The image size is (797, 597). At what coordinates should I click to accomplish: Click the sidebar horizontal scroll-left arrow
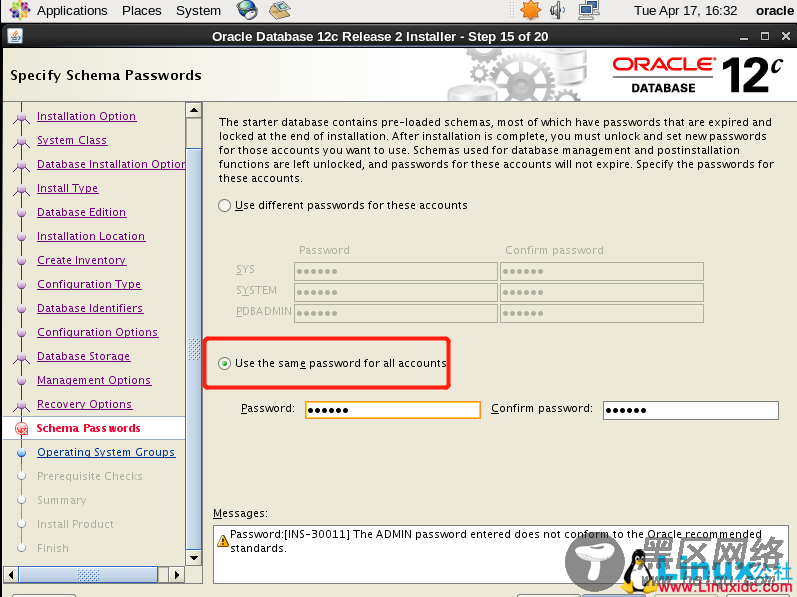pos(11,575)
